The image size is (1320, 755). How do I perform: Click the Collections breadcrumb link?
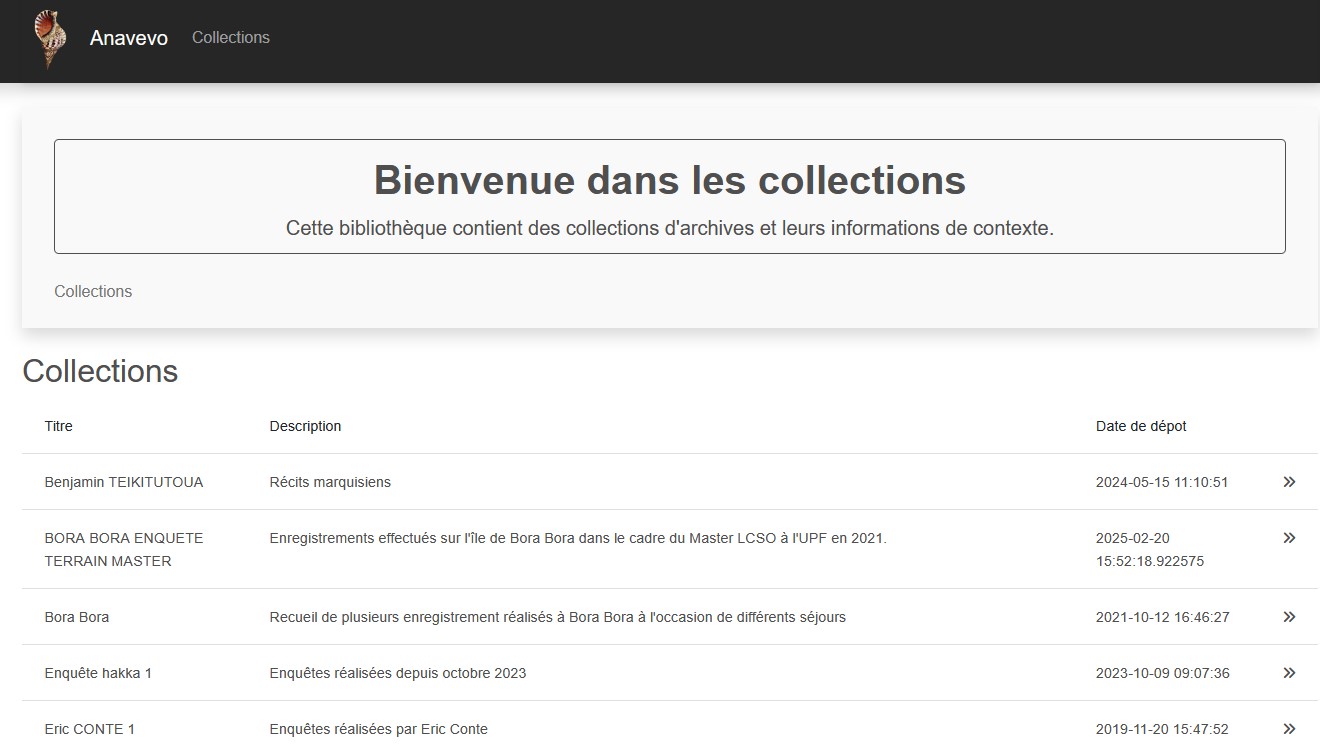[93, 291]
